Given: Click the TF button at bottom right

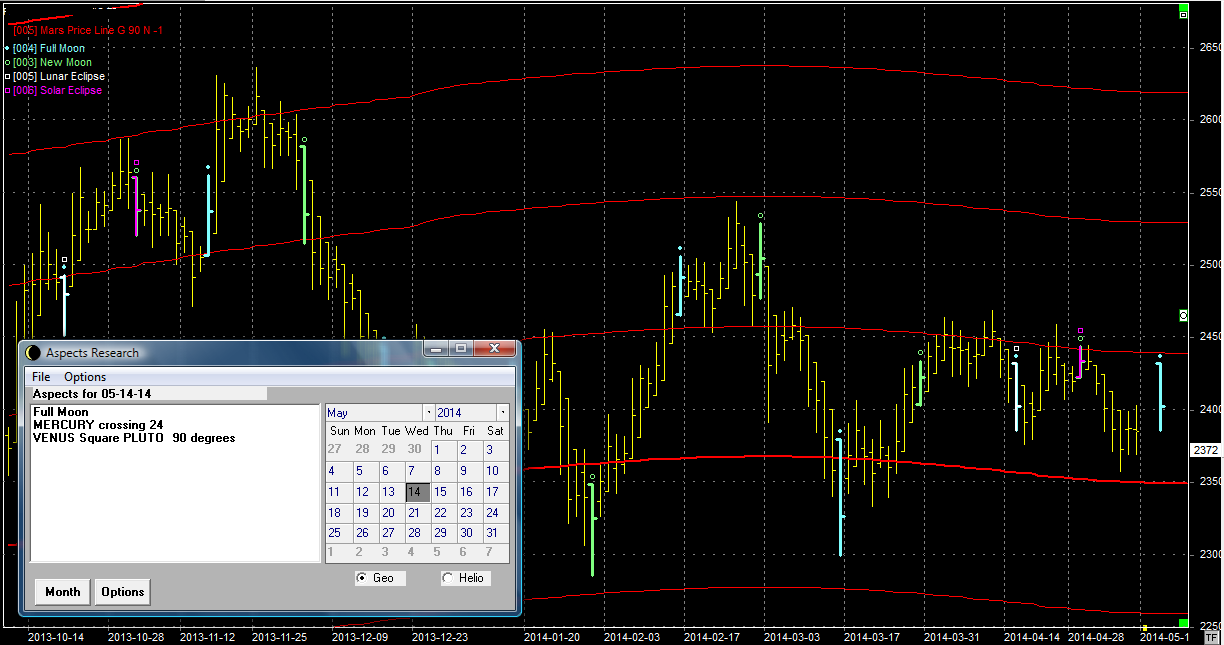Looking at the screenshot, I should tap(1212, 636).
